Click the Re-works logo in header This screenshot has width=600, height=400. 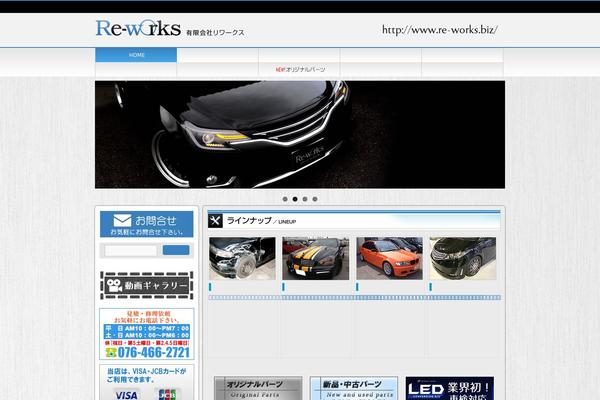point(138,28)
